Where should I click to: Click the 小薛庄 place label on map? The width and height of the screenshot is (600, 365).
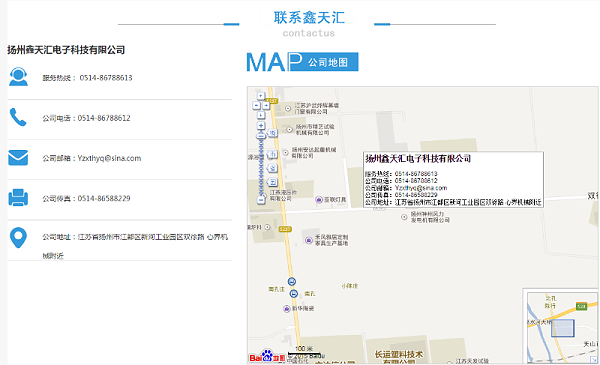(x=350, y=286)
